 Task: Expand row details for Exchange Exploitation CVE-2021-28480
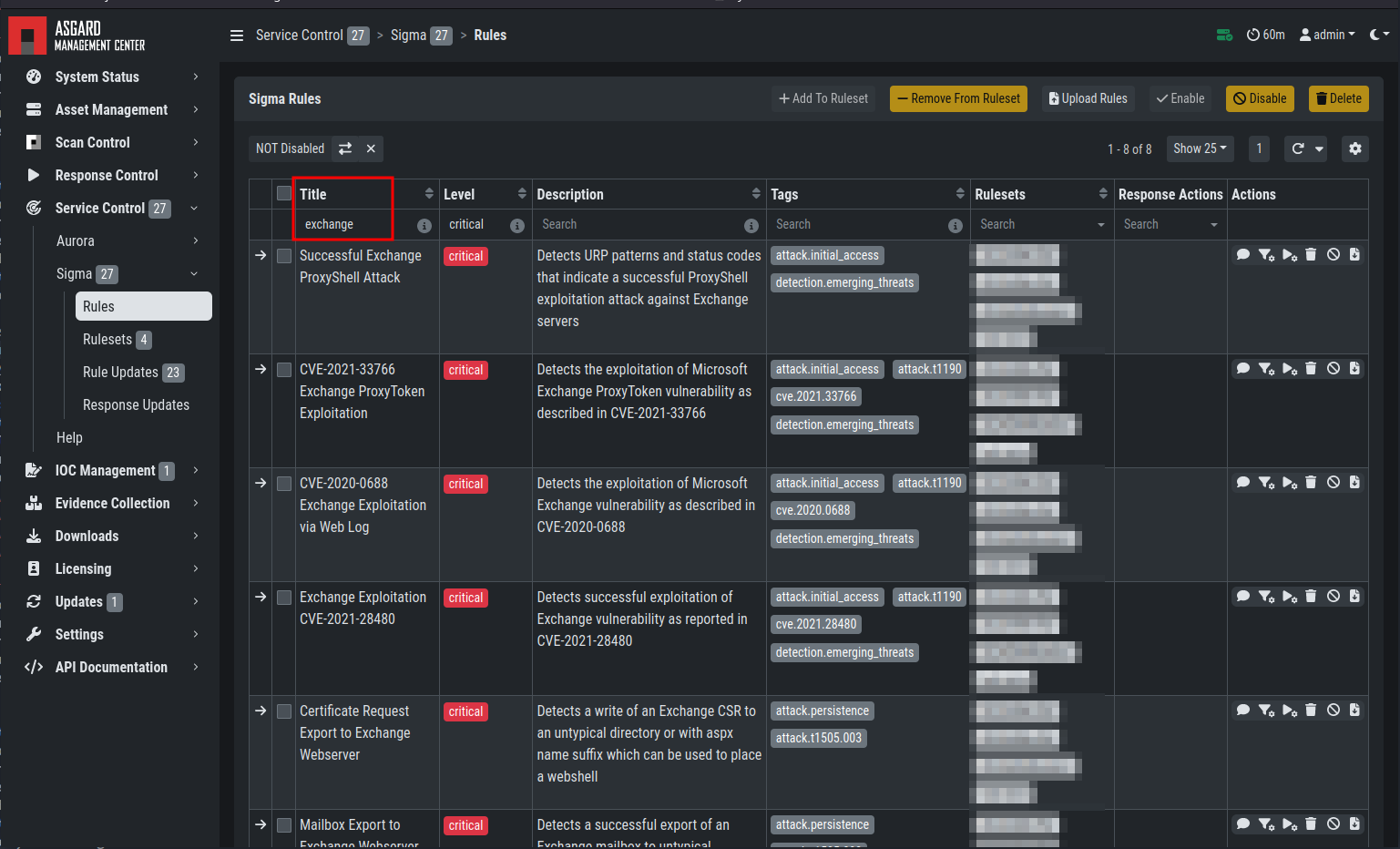[261, 597]
